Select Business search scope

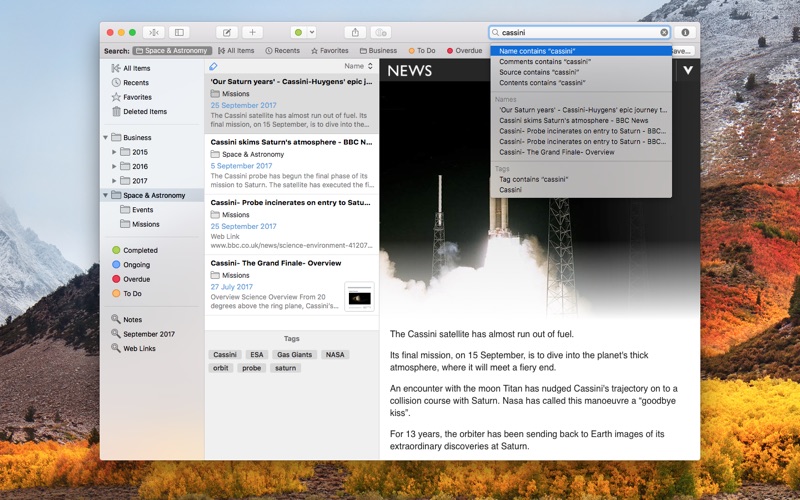378,51
